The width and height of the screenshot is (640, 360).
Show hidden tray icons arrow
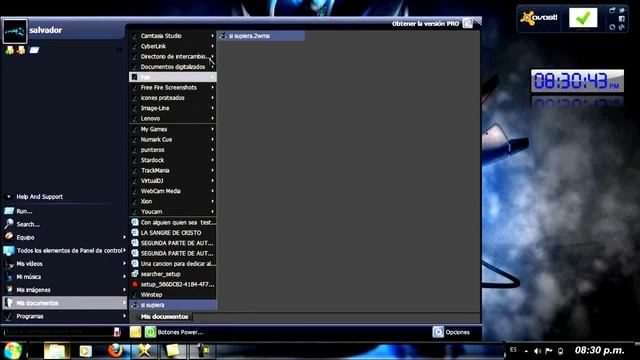point(526,351)
